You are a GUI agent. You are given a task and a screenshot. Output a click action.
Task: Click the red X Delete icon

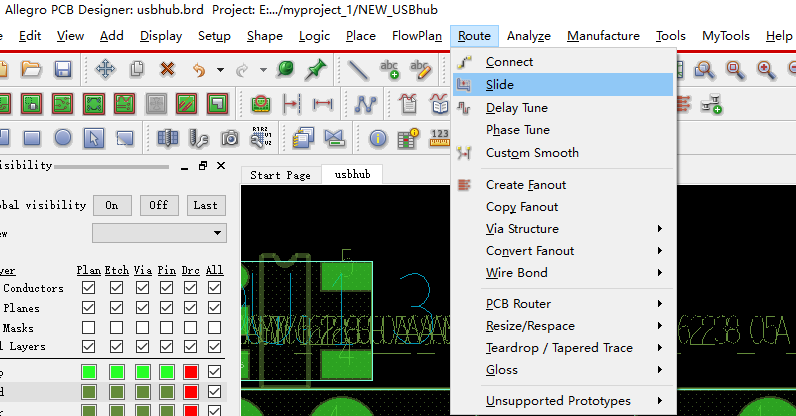[x=167, y=69]
